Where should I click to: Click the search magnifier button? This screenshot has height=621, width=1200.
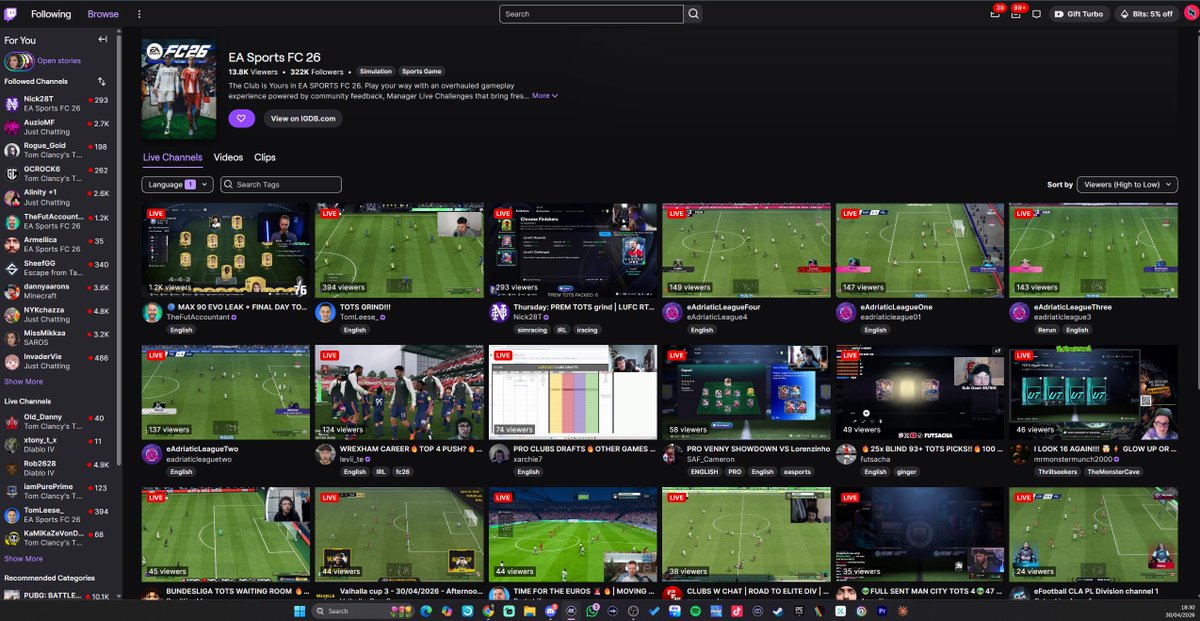tap(694, 14)
